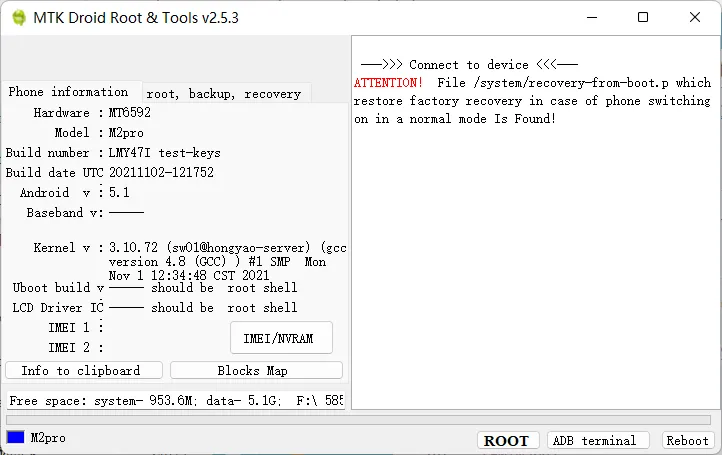Click the ROOT button
Image resolution: width=722 pixels, height=455 pixels.
click(x=506, y=440)
